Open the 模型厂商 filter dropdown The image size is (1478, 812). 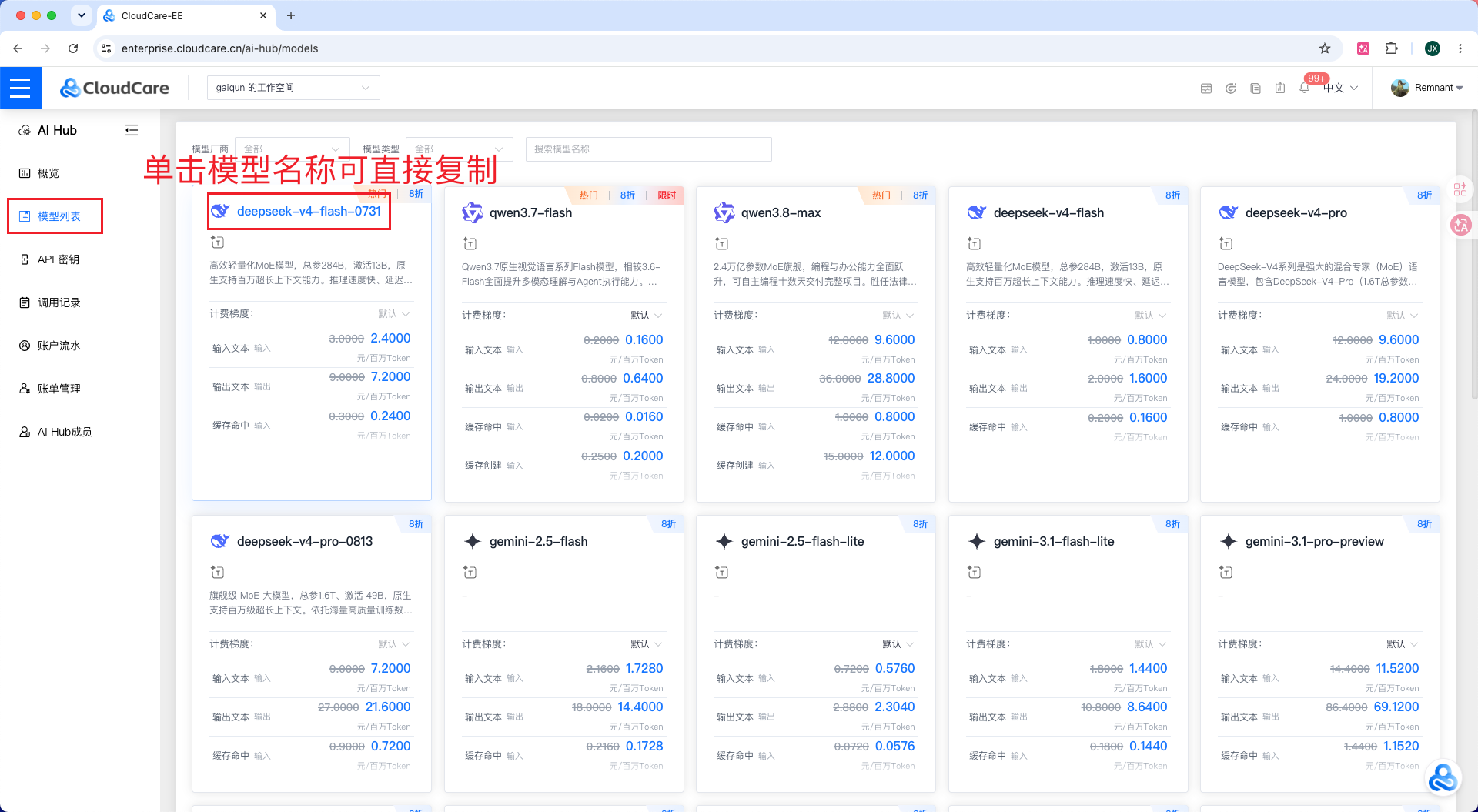pyautogui.click(x=293, y=149)
